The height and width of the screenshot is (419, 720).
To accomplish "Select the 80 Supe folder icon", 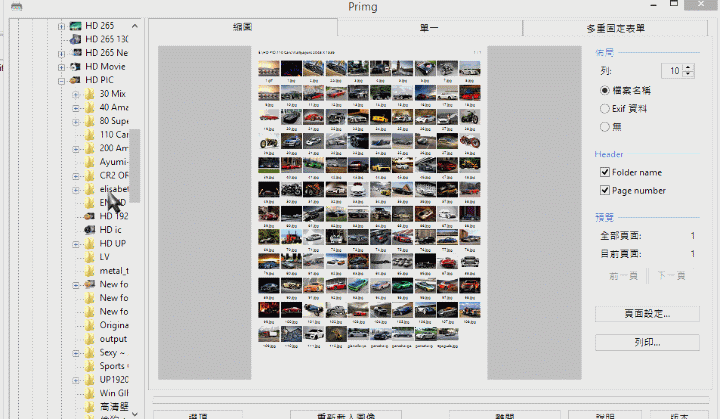I will click(x=90, y=121).
